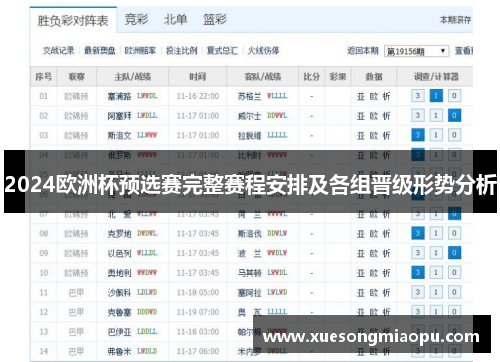Open 亚 data for match 01
The width and height of the screenshot is (500, 362).
pos(361,96)
